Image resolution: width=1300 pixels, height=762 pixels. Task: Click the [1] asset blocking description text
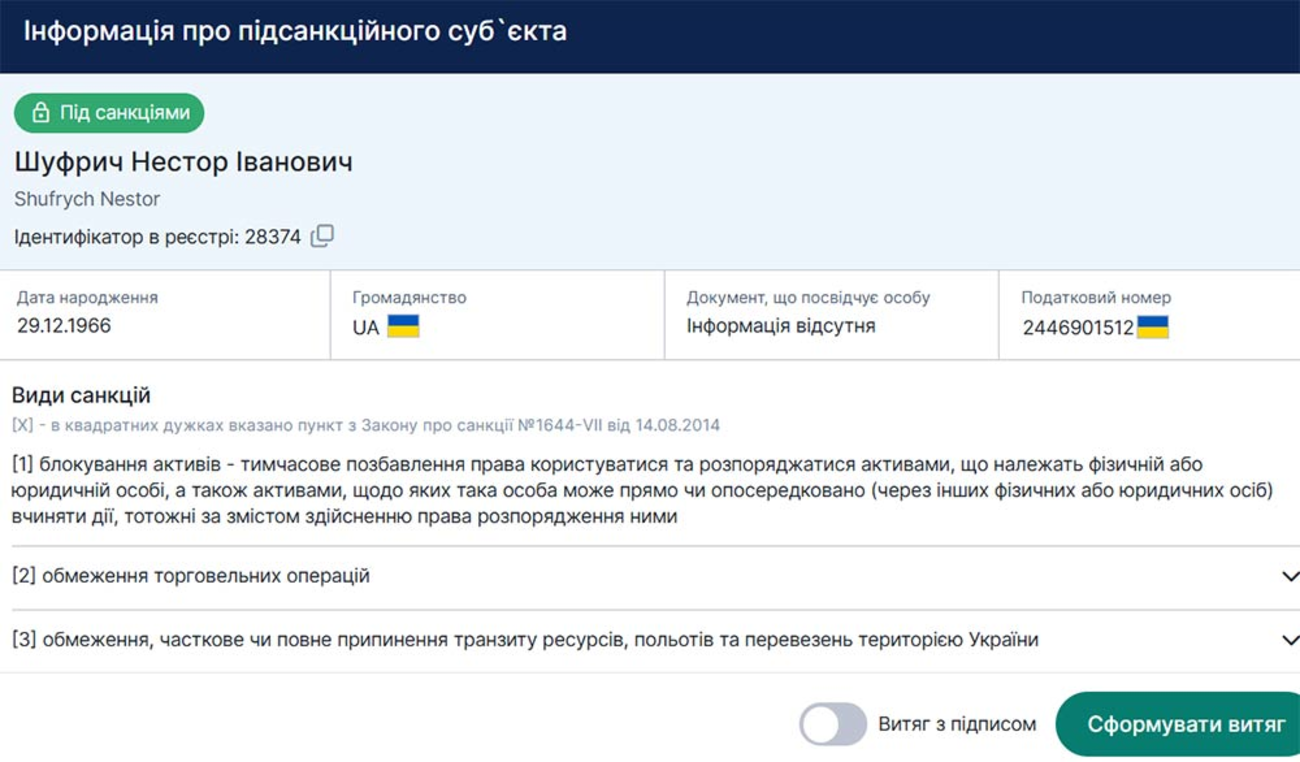coord(640,491)
